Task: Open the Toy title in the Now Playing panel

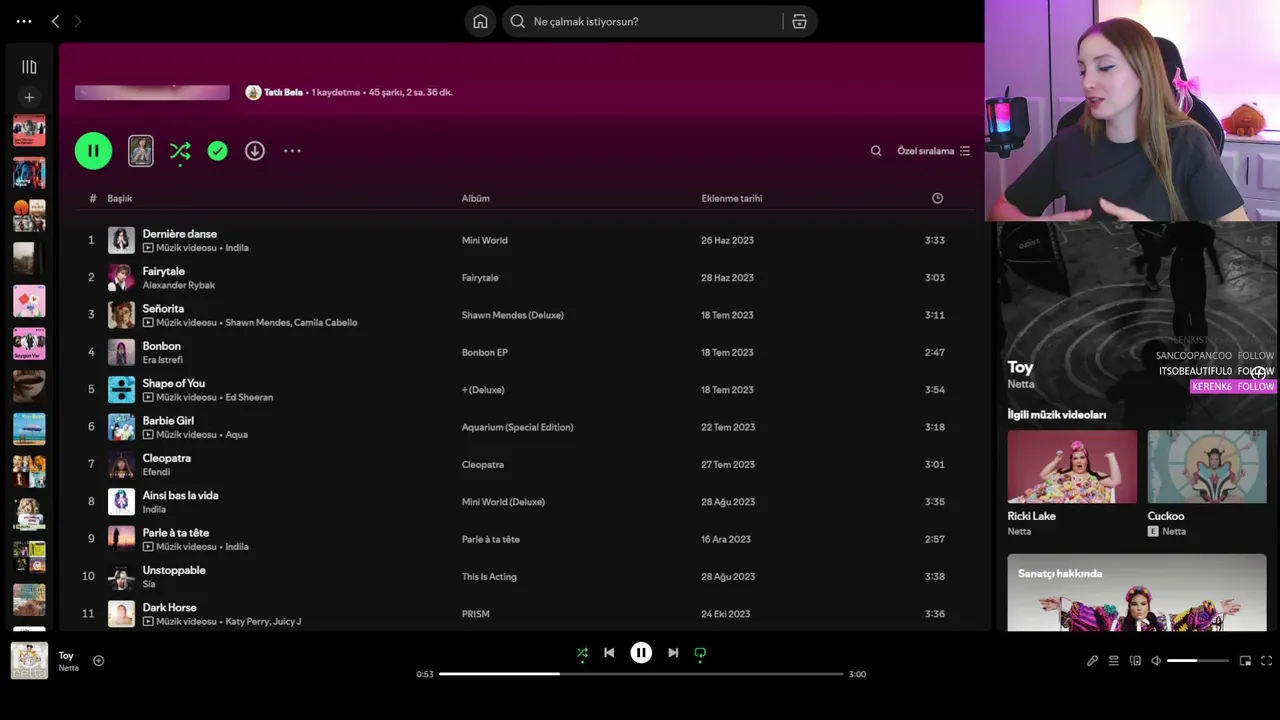Action: 1020,367
